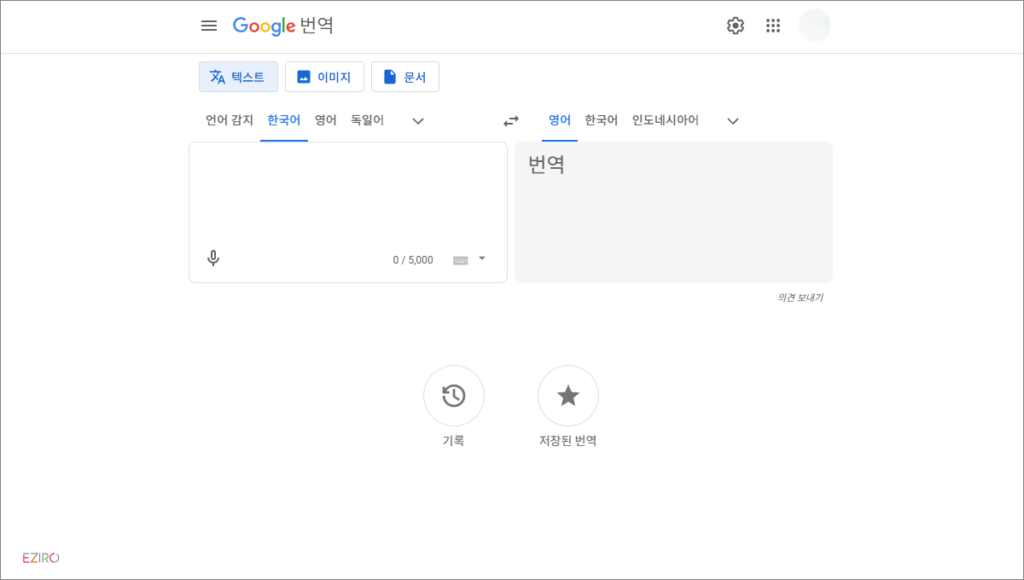Open the account profile avatar
This screenshot has height=580, width=1024.
(814, 25)
